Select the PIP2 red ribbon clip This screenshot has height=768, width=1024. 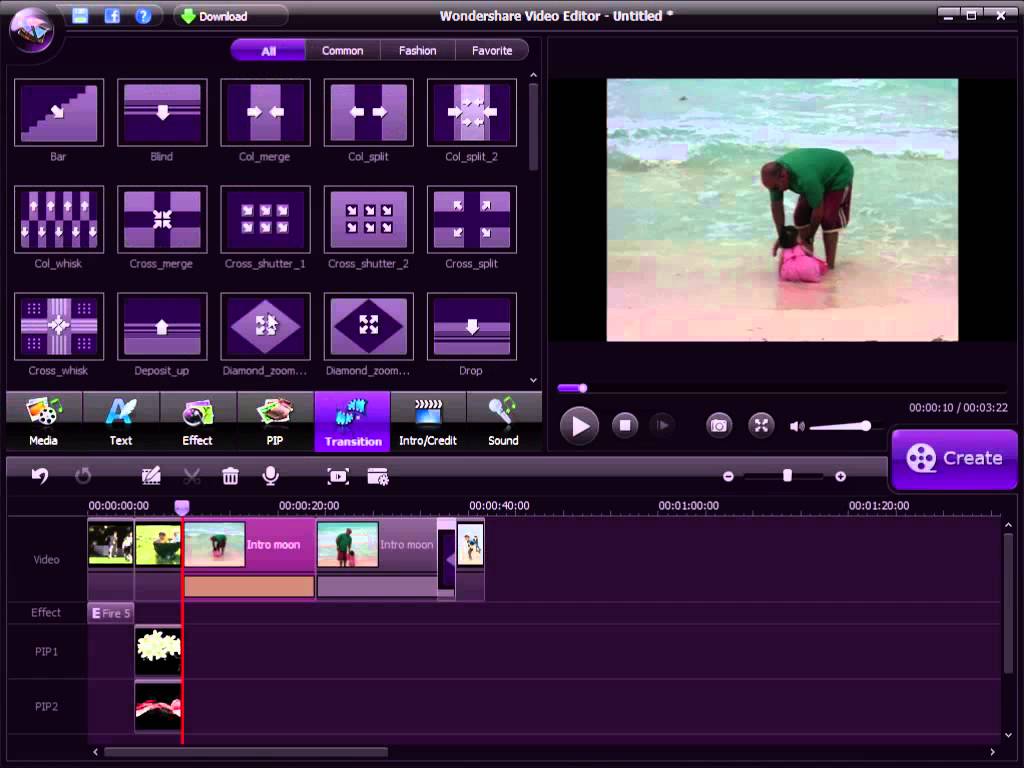pyautogui.click(x=158, y=706)
